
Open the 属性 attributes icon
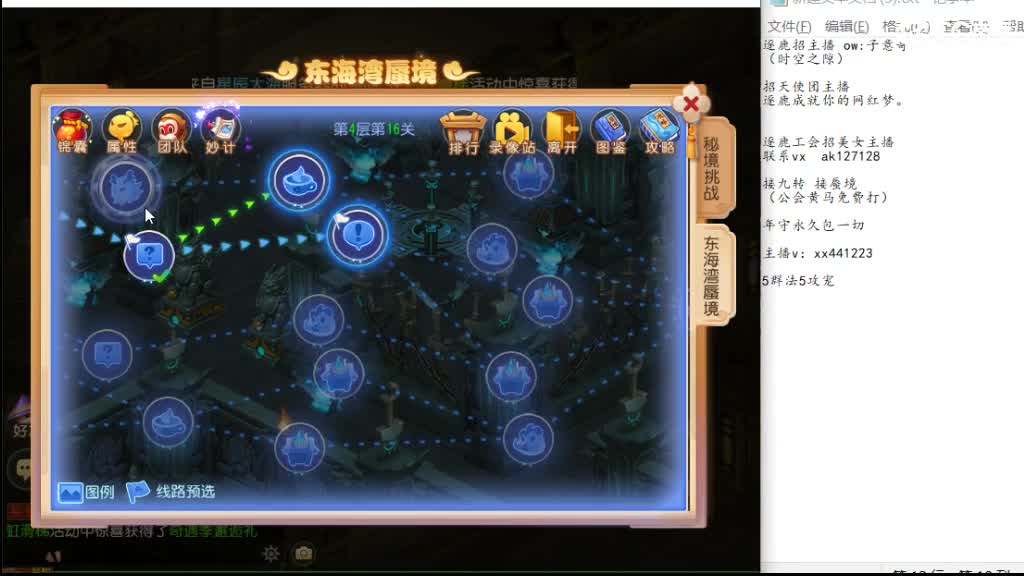click(122, 131)
